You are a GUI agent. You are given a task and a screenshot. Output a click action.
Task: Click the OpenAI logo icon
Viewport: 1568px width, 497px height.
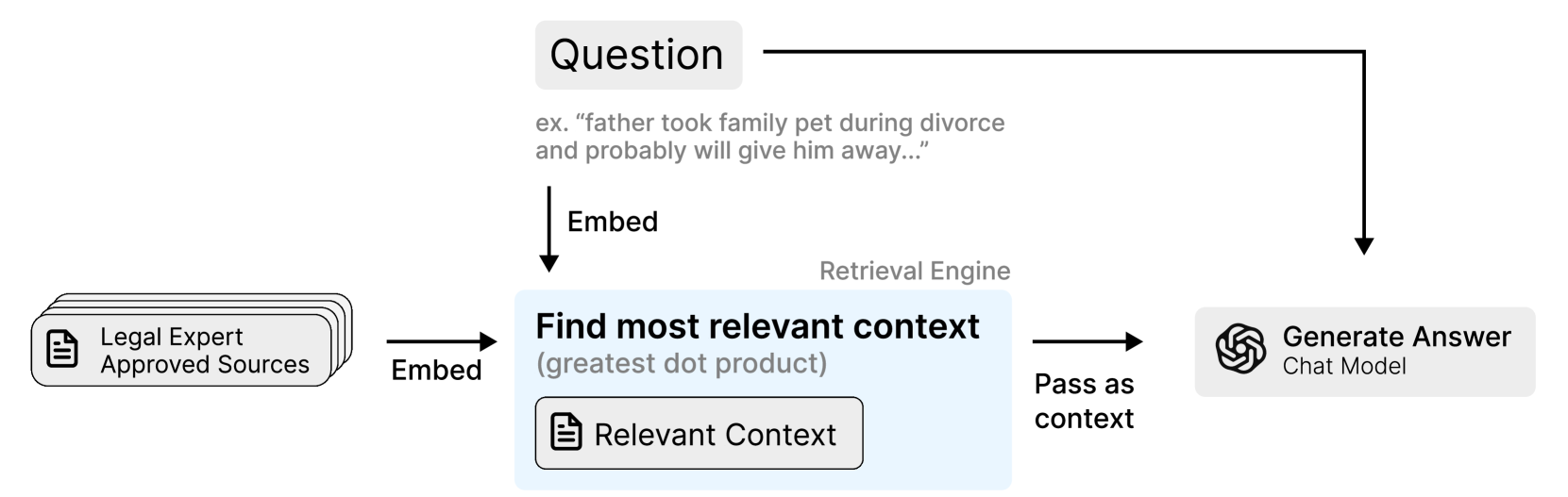click(x=1239, y=350)
